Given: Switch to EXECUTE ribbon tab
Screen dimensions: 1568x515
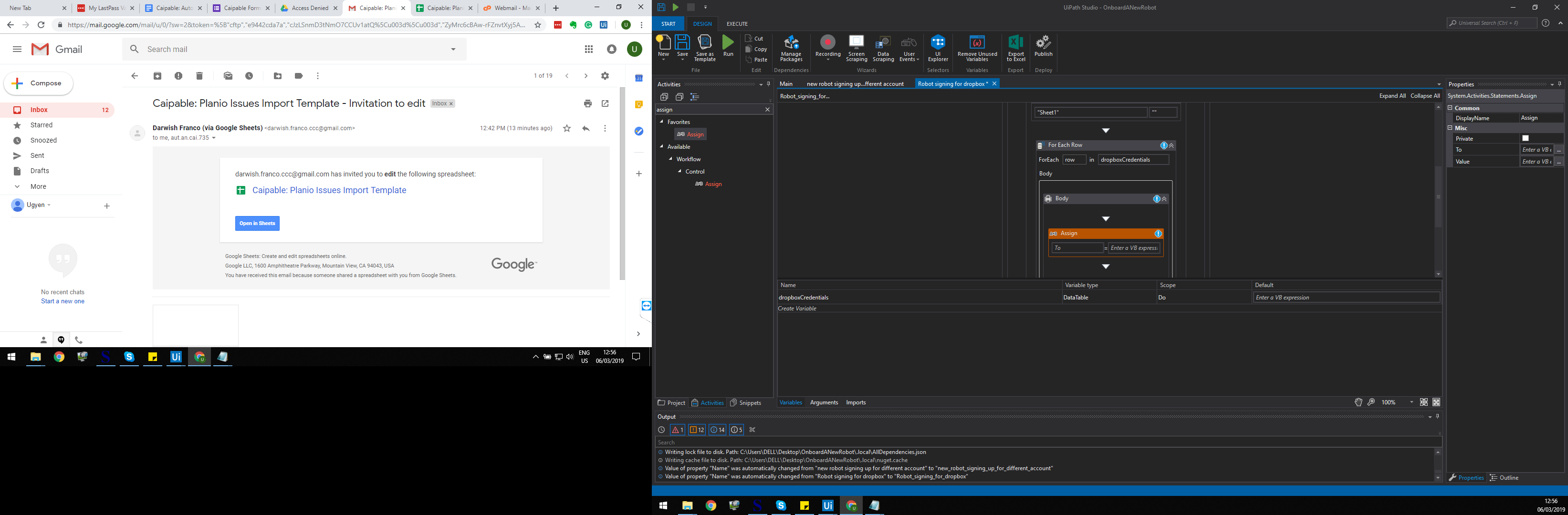Looking at the screenshot, I should point(737,24).
